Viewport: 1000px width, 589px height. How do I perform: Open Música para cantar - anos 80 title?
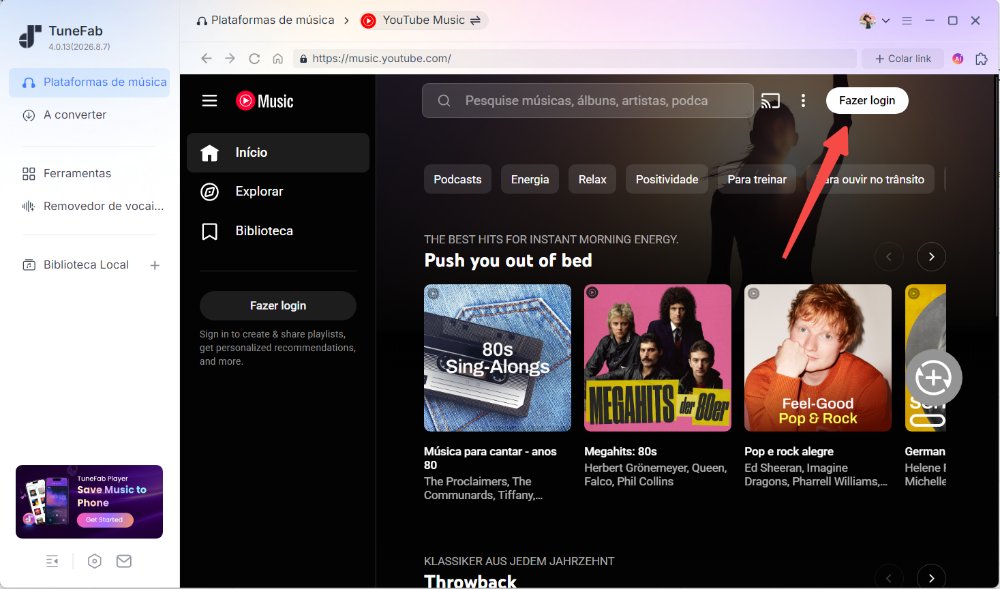490,458
